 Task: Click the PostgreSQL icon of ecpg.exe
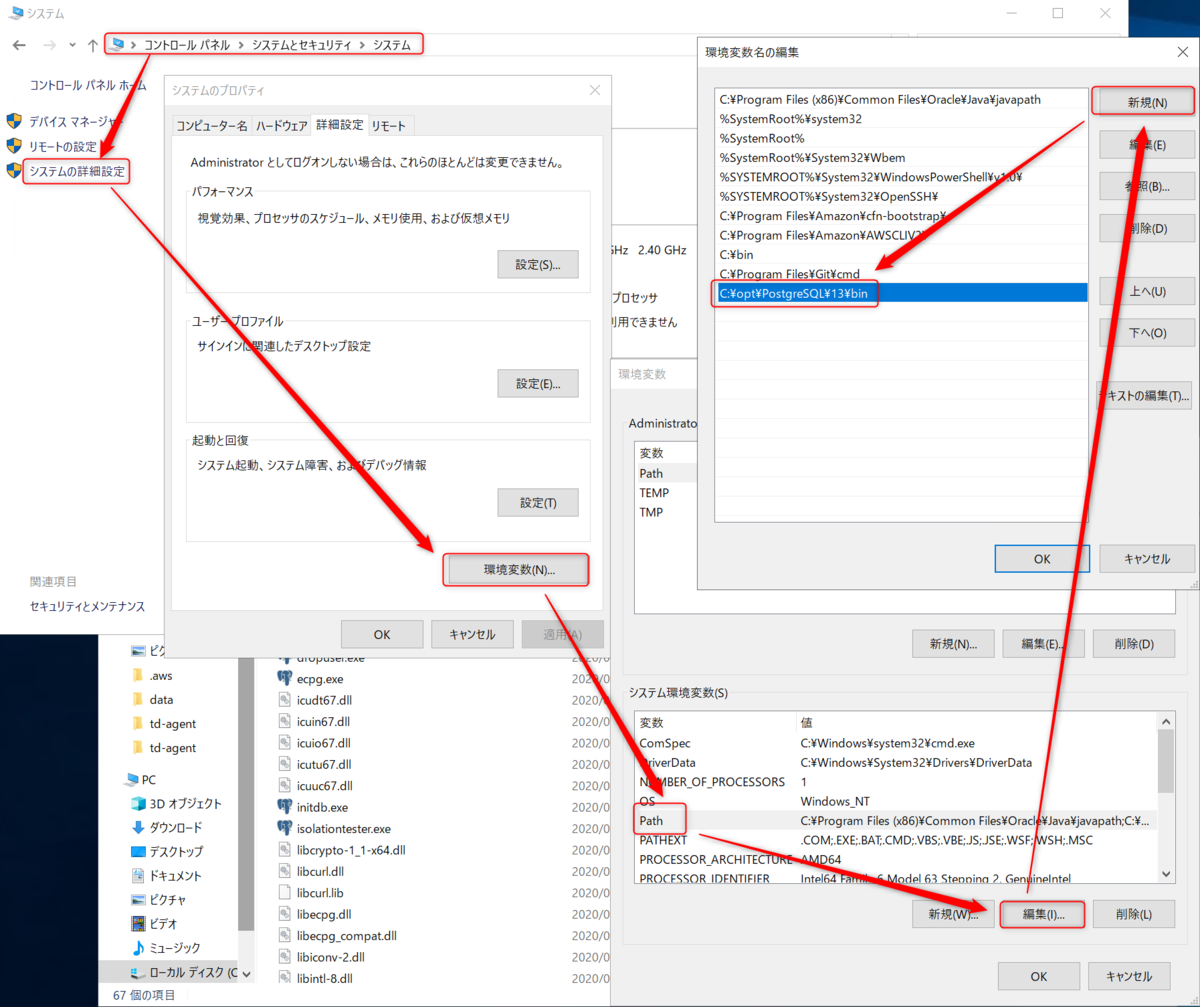point(285,679)
